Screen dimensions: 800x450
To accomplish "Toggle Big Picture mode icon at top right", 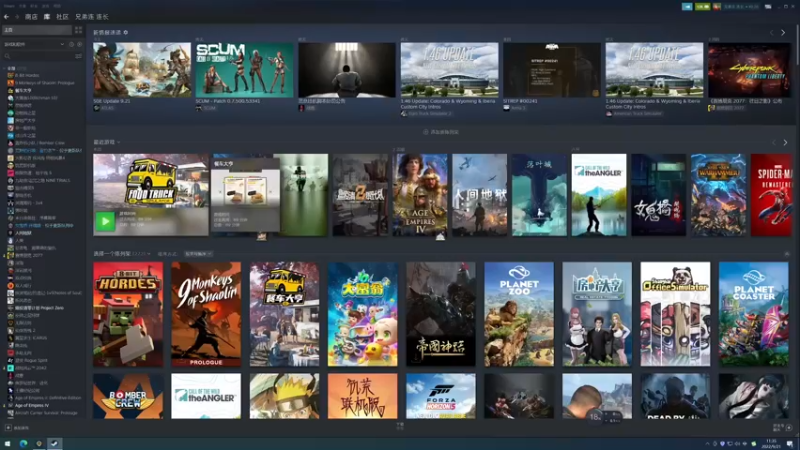I will point(768,7).
